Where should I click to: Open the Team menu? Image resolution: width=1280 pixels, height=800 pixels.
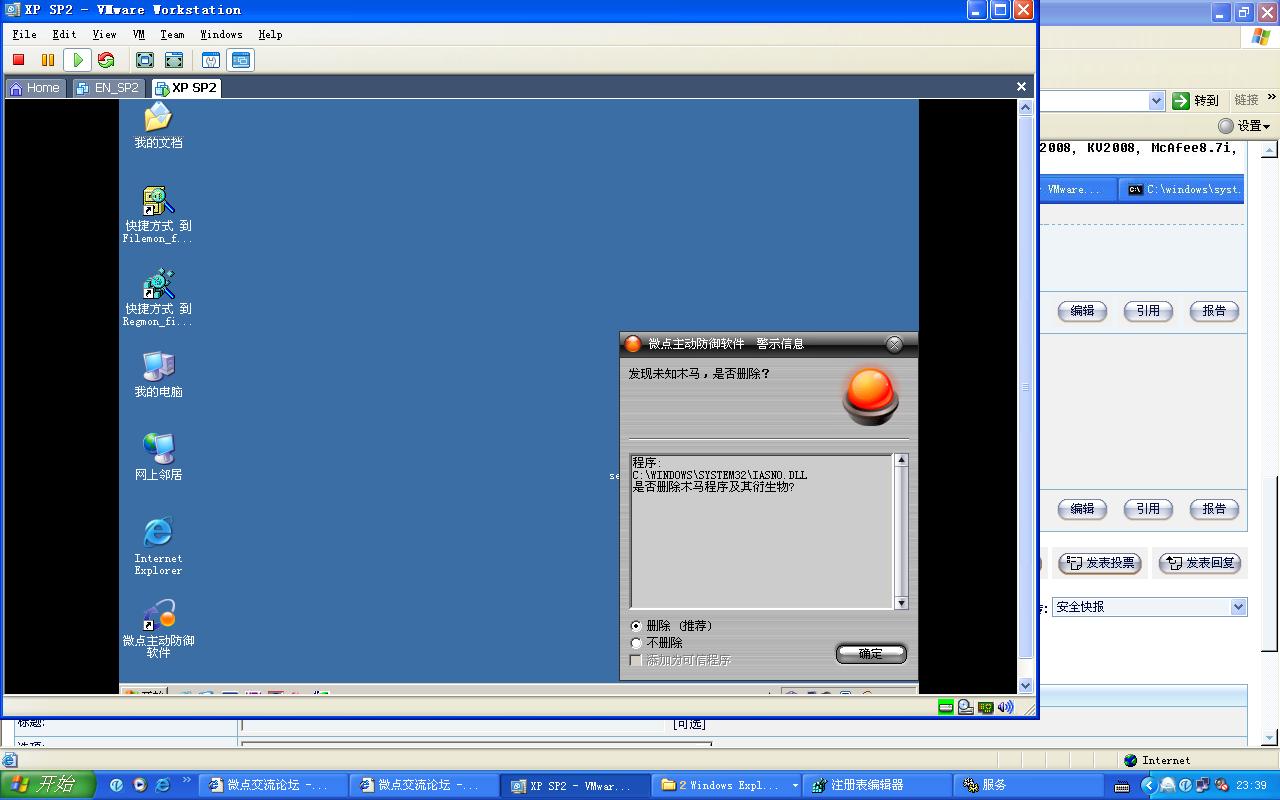tap(172, 34)
